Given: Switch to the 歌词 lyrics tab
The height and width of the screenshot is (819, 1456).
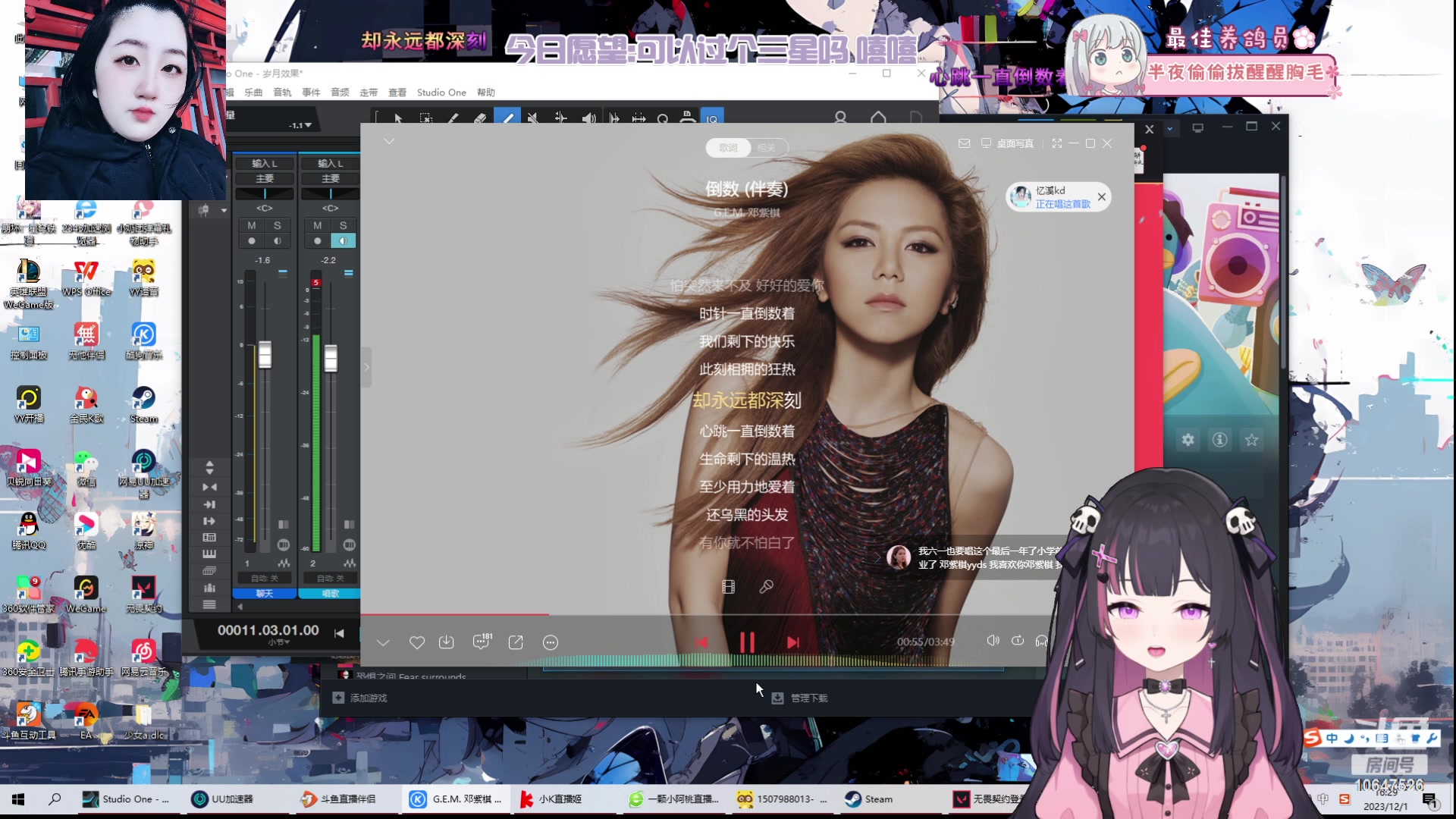Looking at the screenshot, I should (x=728, y=148).
